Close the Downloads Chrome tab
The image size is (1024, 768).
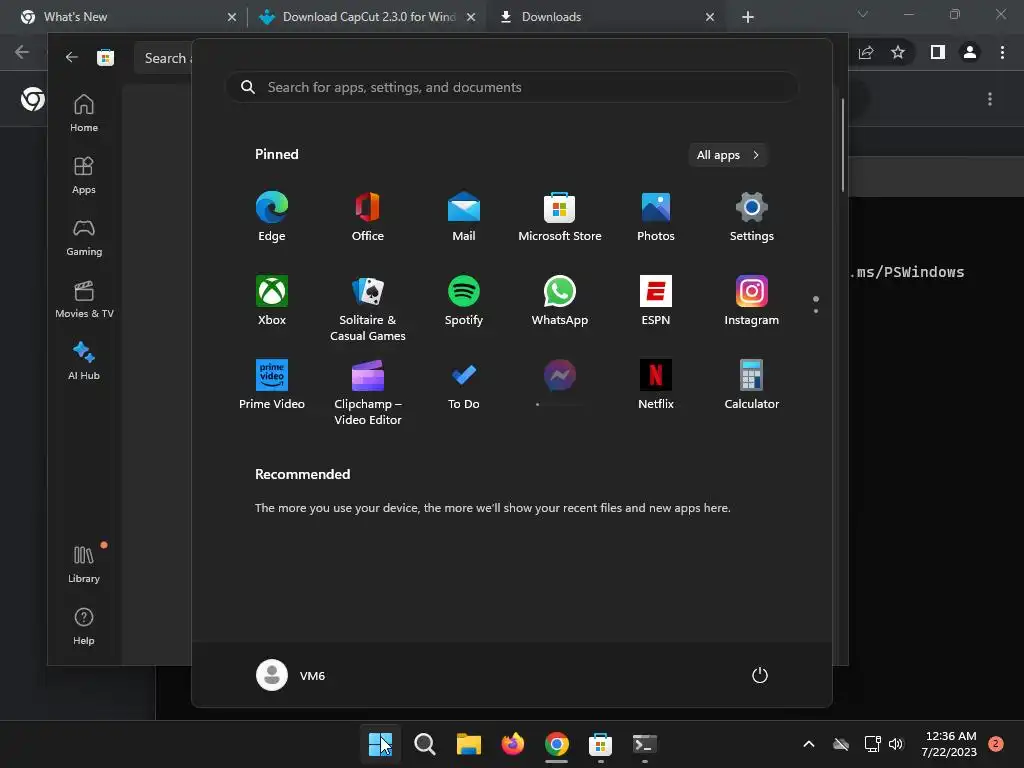(710, 17)
